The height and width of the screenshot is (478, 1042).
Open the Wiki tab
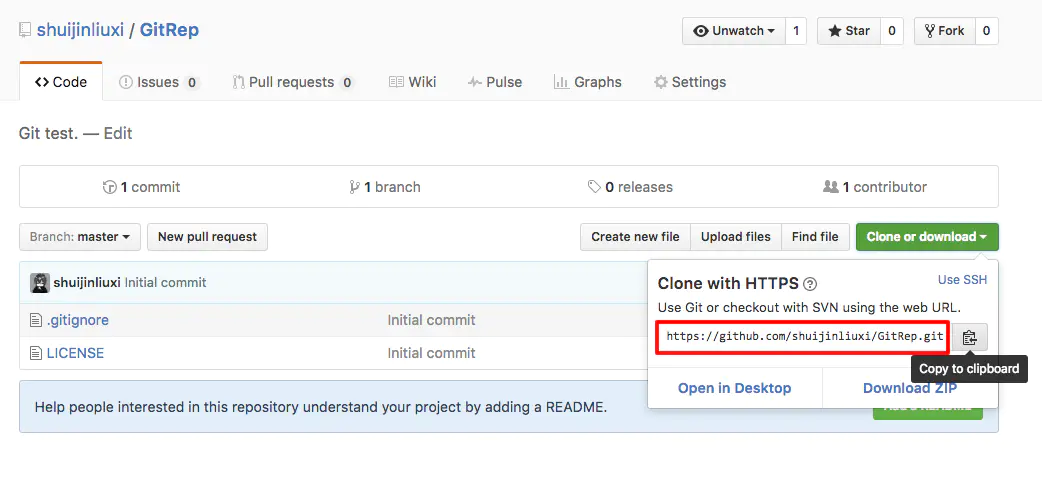pyautogui.click(x=413, y=82)
